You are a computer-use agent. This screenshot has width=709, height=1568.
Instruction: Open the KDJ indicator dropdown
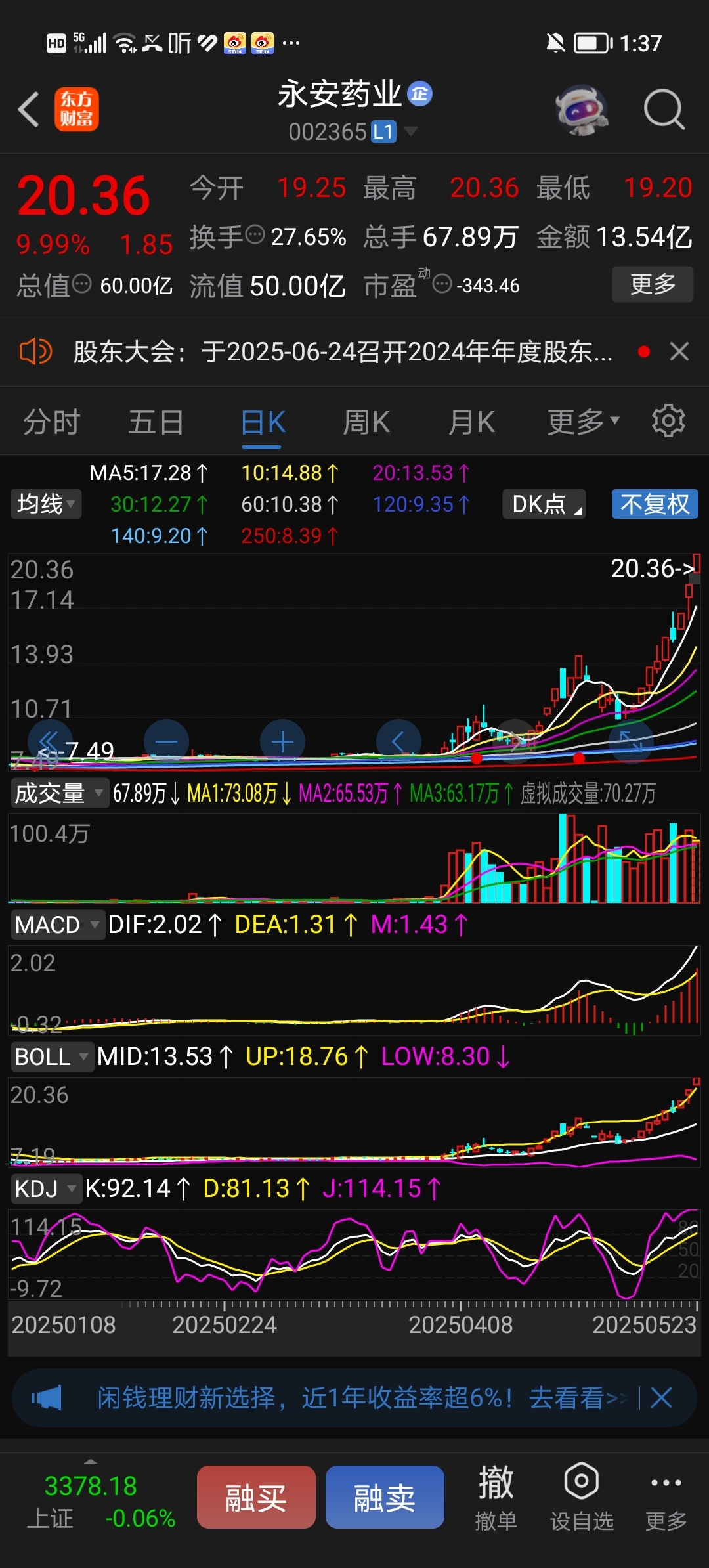point(46,1188)
